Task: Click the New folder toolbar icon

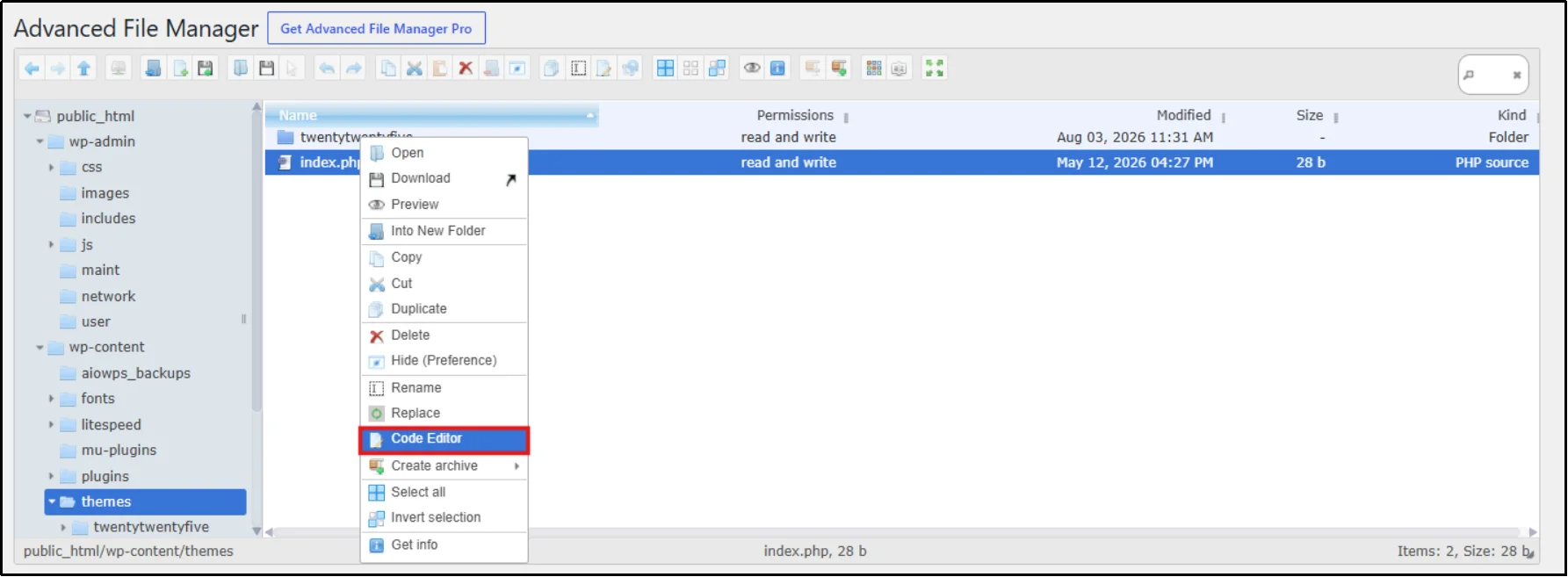Action: tap(154, 69)
